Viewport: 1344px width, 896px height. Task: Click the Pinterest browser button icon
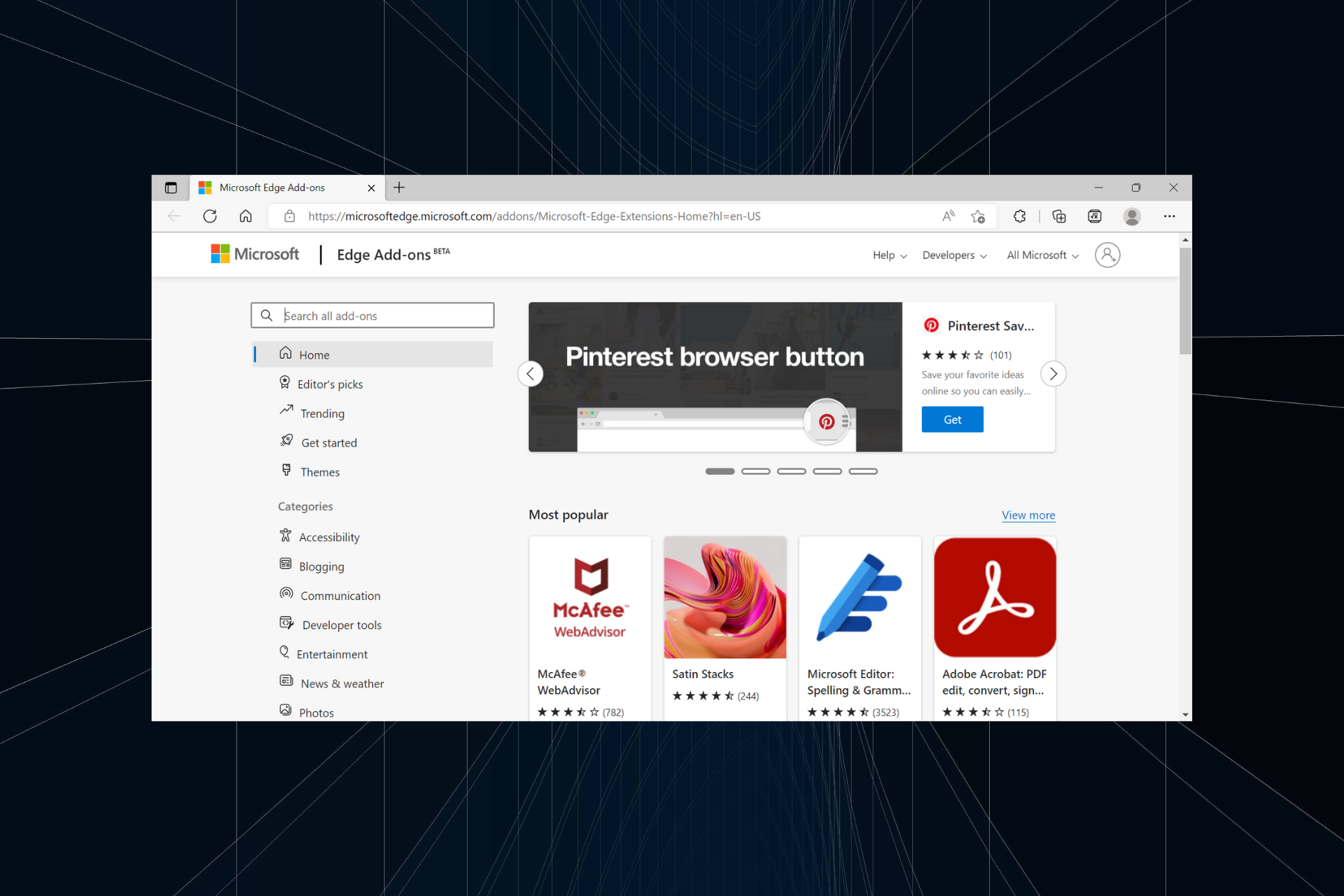[828, 422]
